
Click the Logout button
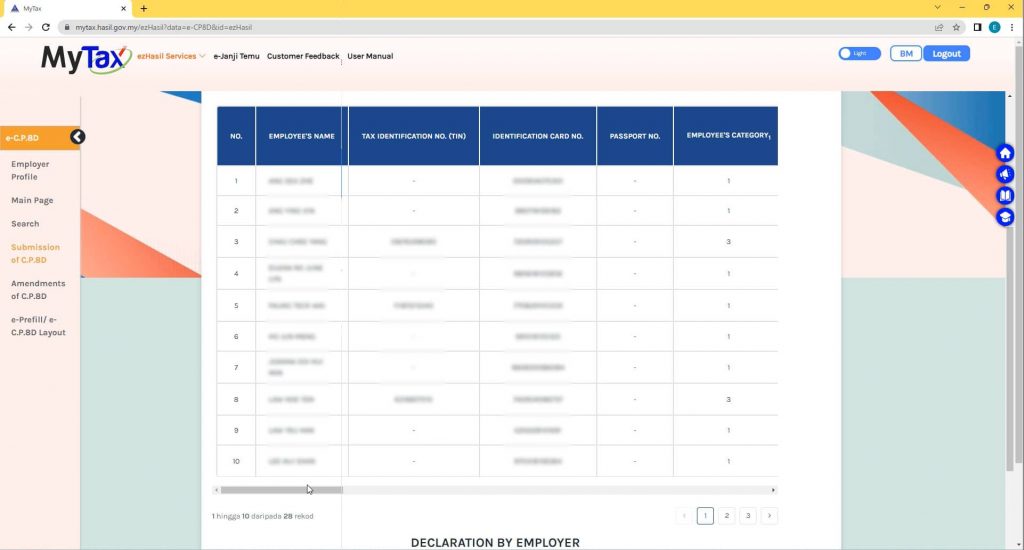pos(946,53)
